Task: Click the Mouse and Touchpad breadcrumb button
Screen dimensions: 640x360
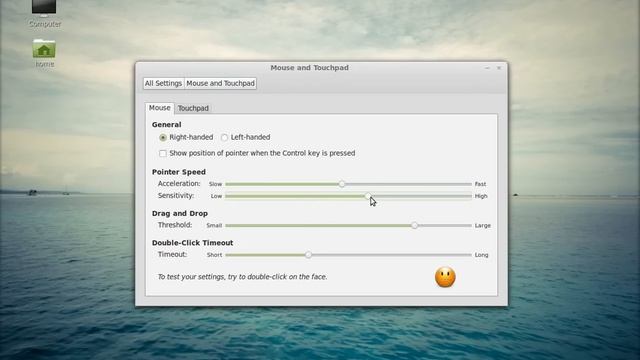Action: coord(220,83)
